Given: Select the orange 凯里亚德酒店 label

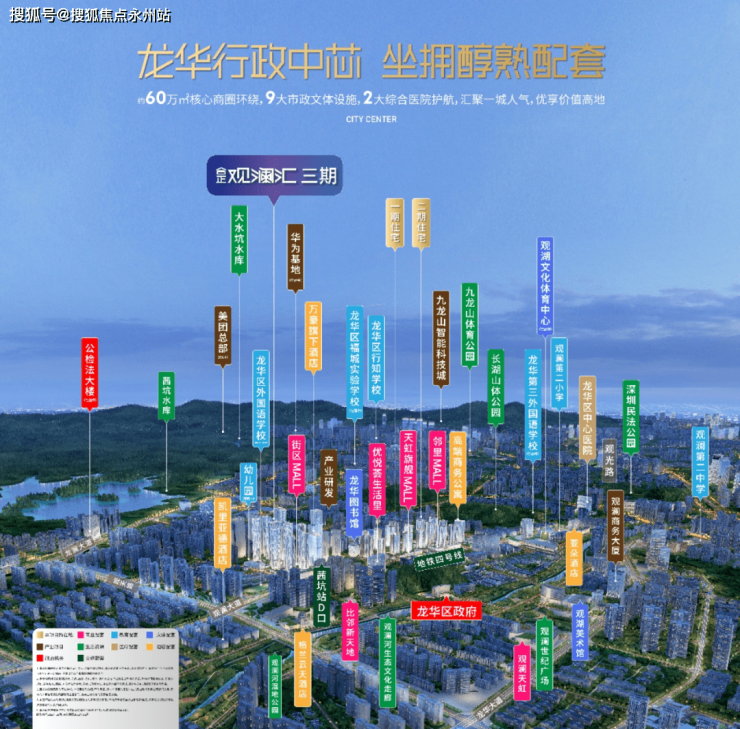Looking at the screenshot, I should pos(222,533).
